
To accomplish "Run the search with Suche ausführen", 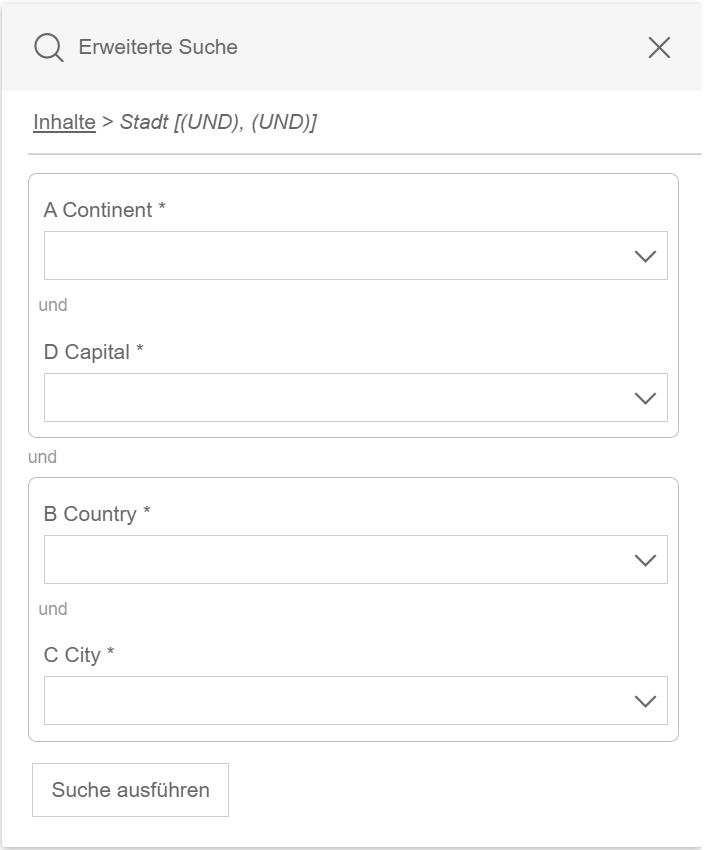I will point(131,789).
